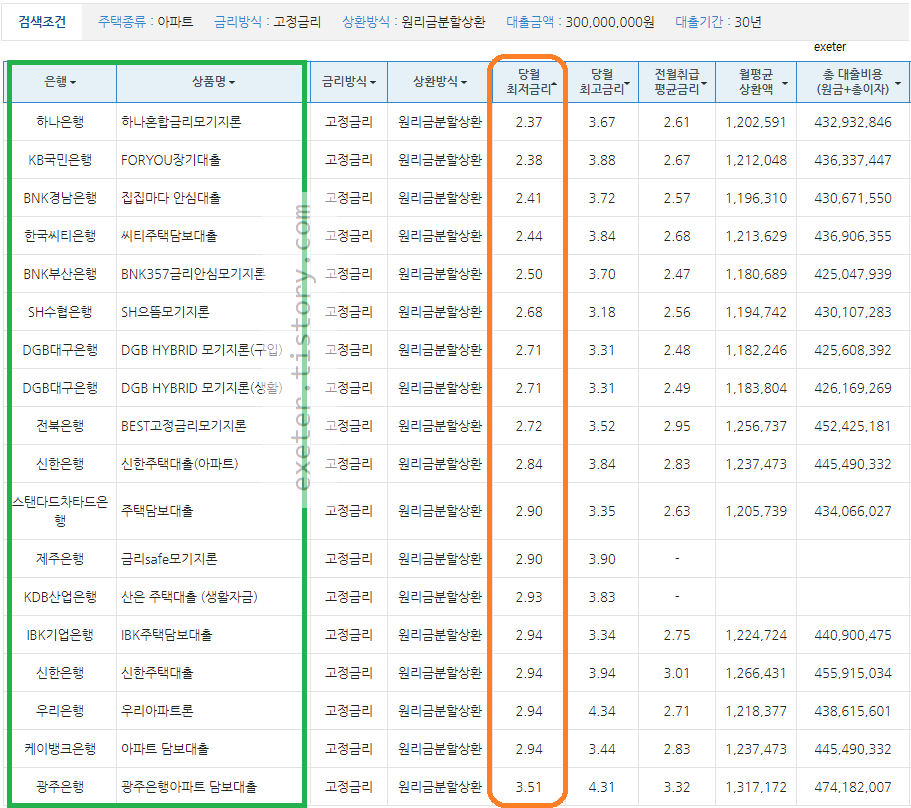Click 대출기간 : 30년 condition

tap(718, 22)
